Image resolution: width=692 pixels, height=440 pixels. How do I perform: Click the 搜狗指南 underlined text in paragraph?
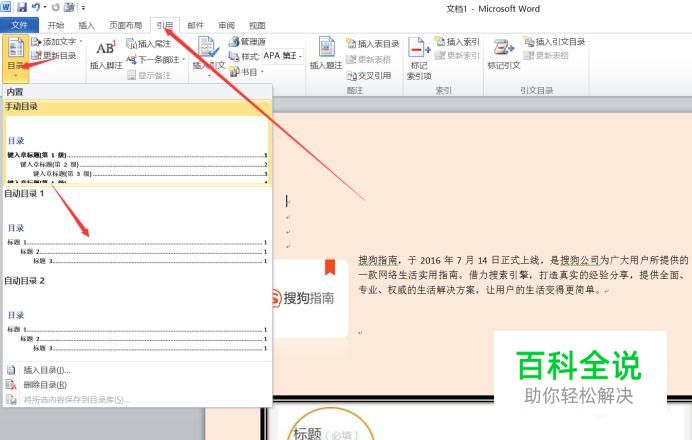[x=378, y=260]
